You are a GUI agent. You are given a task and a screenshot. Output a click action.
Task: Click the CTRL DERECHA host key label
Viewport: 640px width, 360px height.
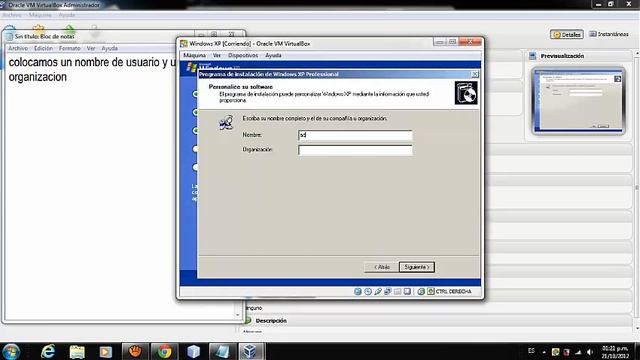(453, 291)
